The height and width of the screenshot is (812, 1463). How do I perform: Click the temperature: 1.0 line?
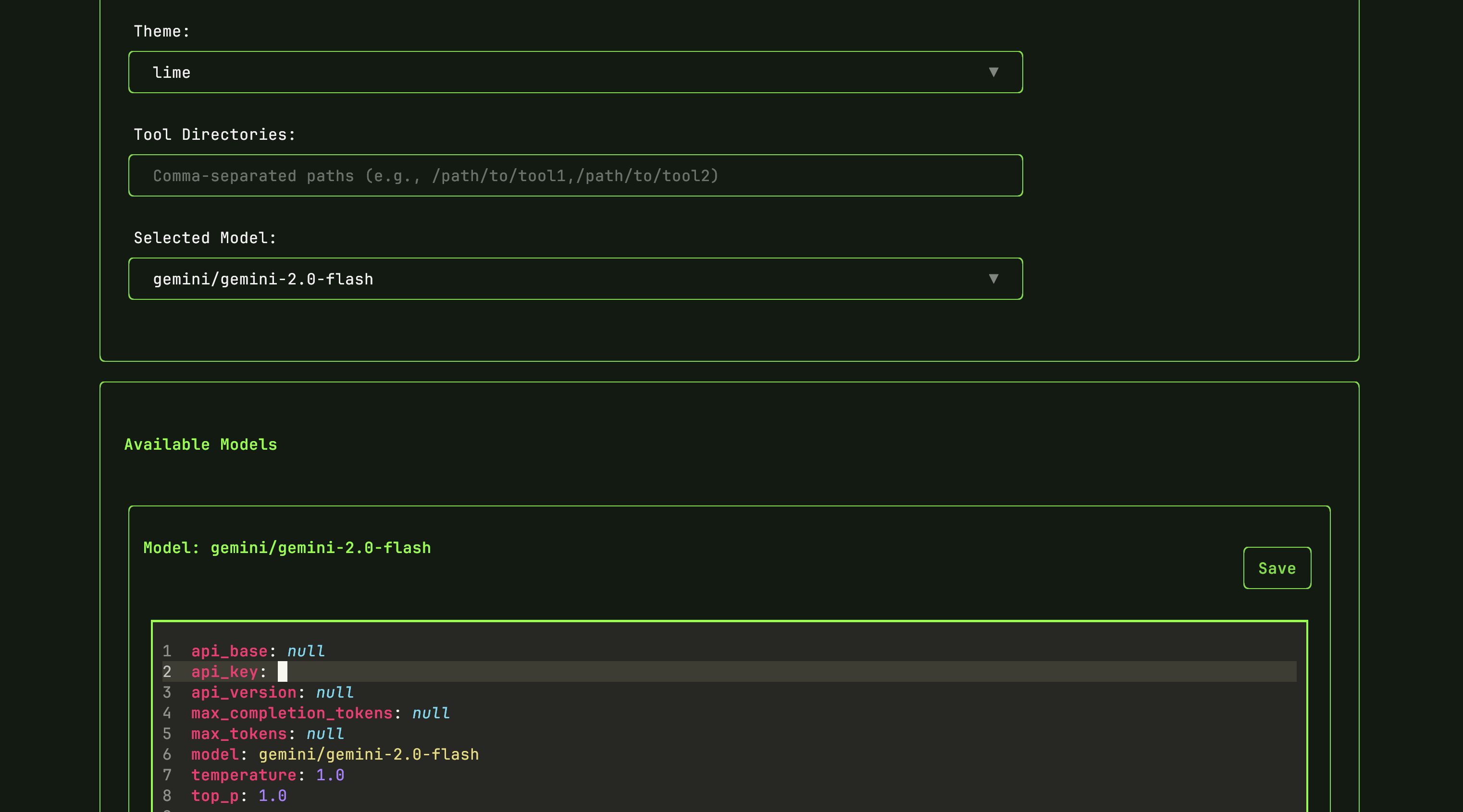pyautogui.click(x=729, y=775)
